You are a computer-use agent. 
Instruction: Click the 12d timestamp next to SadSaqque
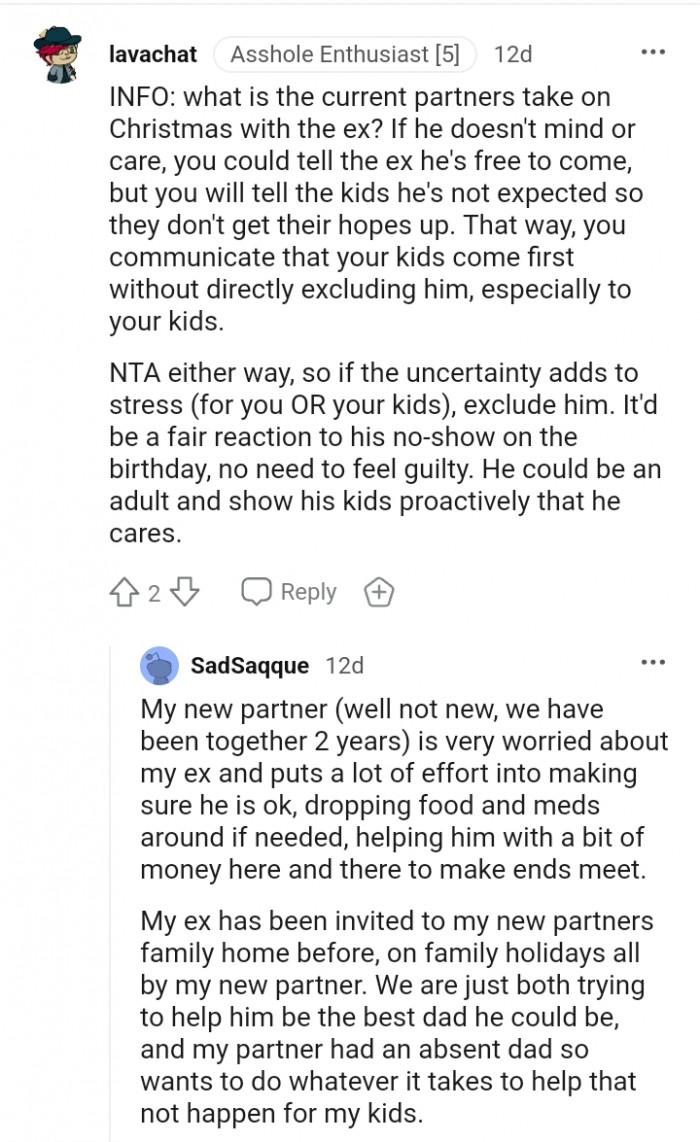point(345,665)
